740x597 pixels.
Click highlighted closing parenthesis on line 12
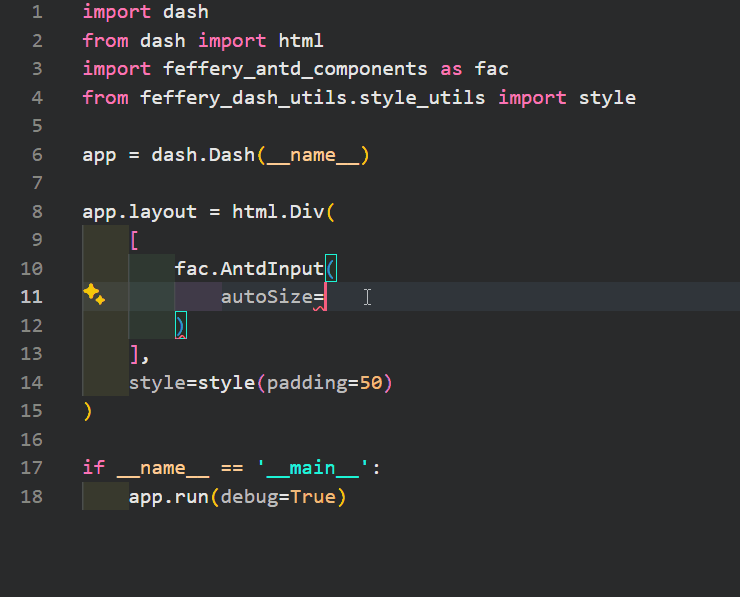point(181,326)
